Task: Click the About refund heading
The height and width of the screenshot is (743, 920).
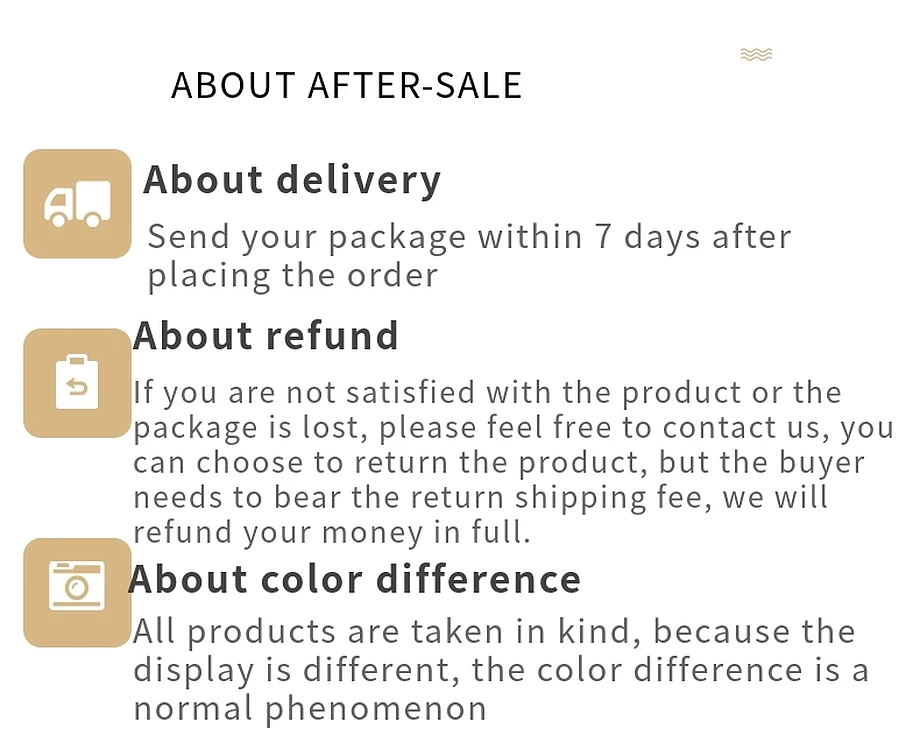Action: coord(266,336)
